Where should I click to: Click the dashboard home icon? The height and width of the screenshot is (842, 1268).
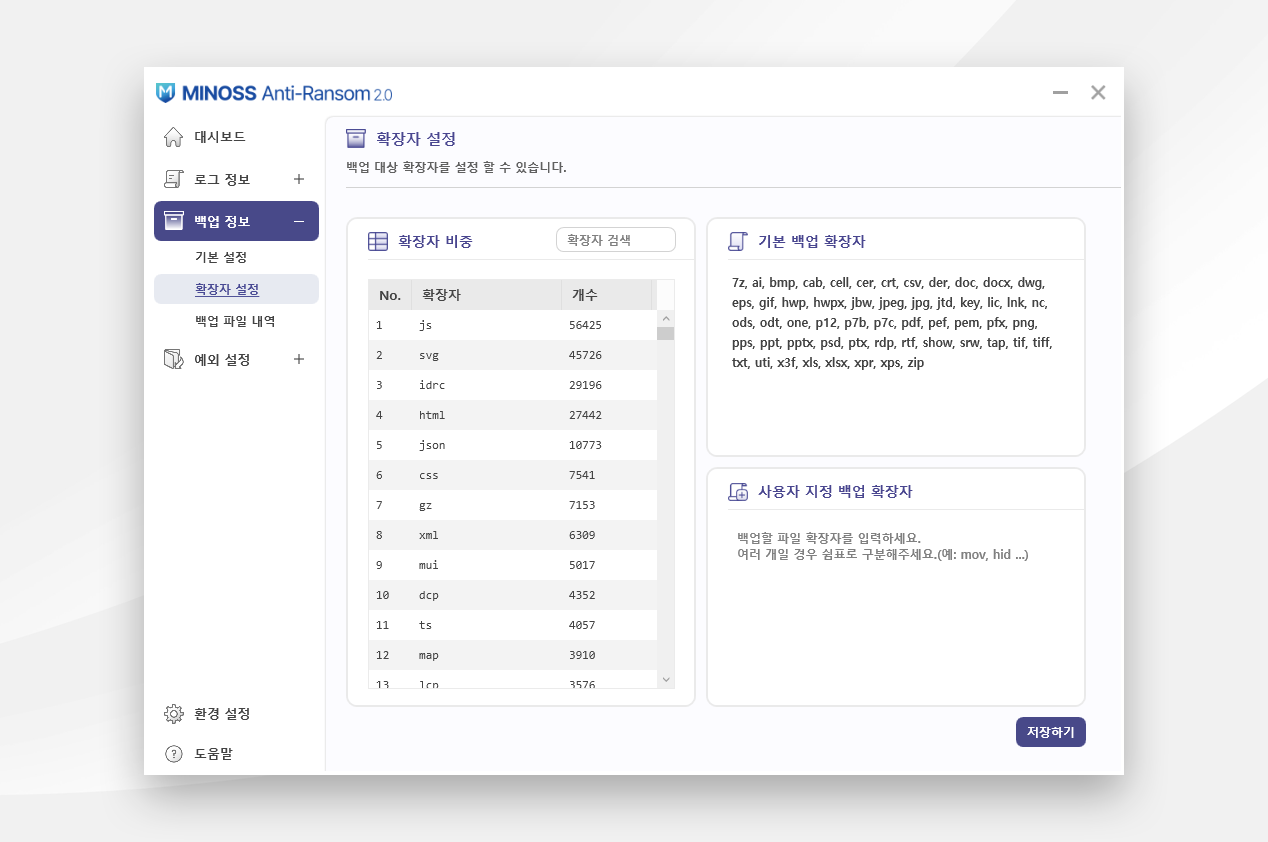point(173,137)
